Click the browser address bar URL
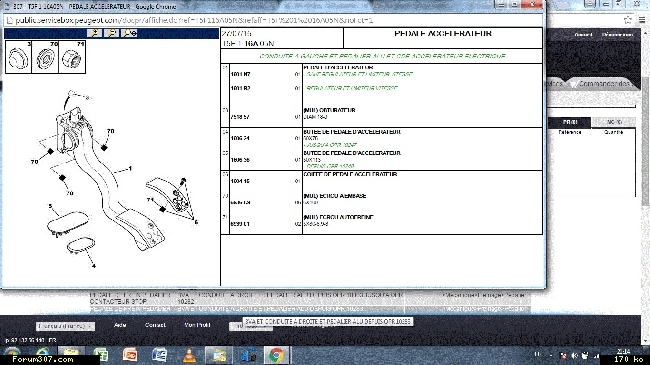650x365 pixels. 194,20
